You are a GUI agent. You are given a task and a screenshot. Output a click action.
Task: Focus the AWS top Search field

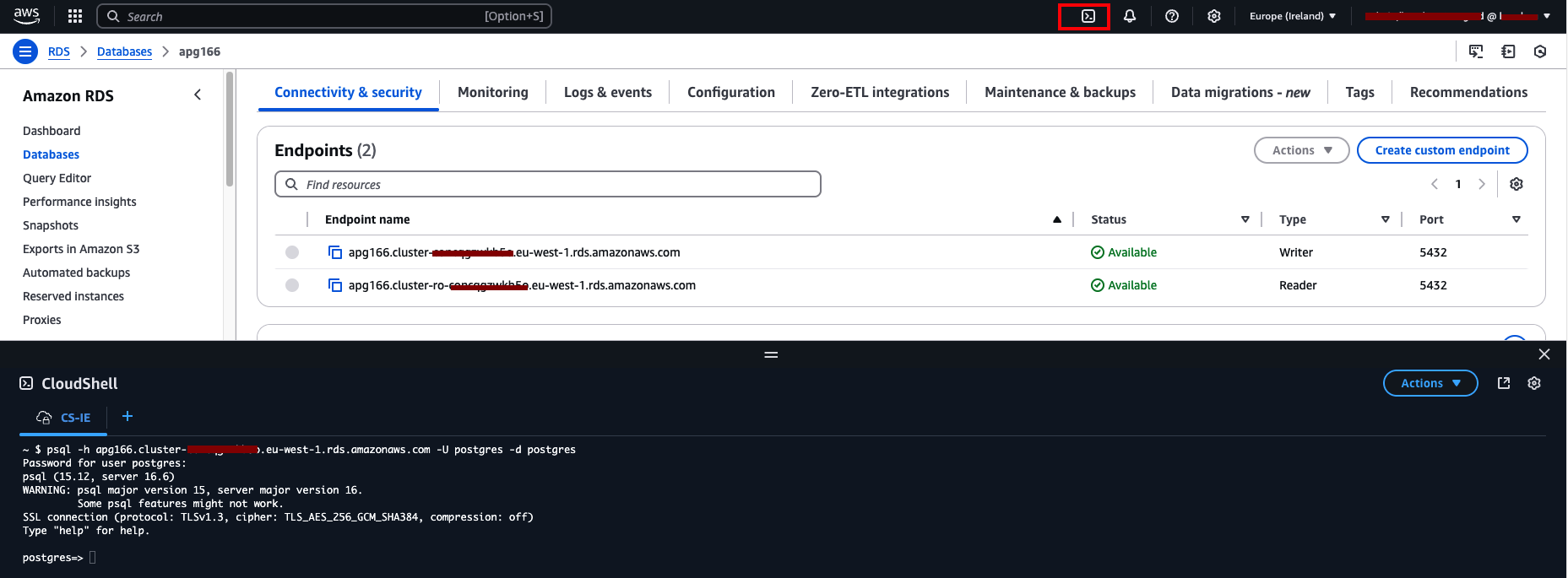pyautogui.click(x=324, y=16)
